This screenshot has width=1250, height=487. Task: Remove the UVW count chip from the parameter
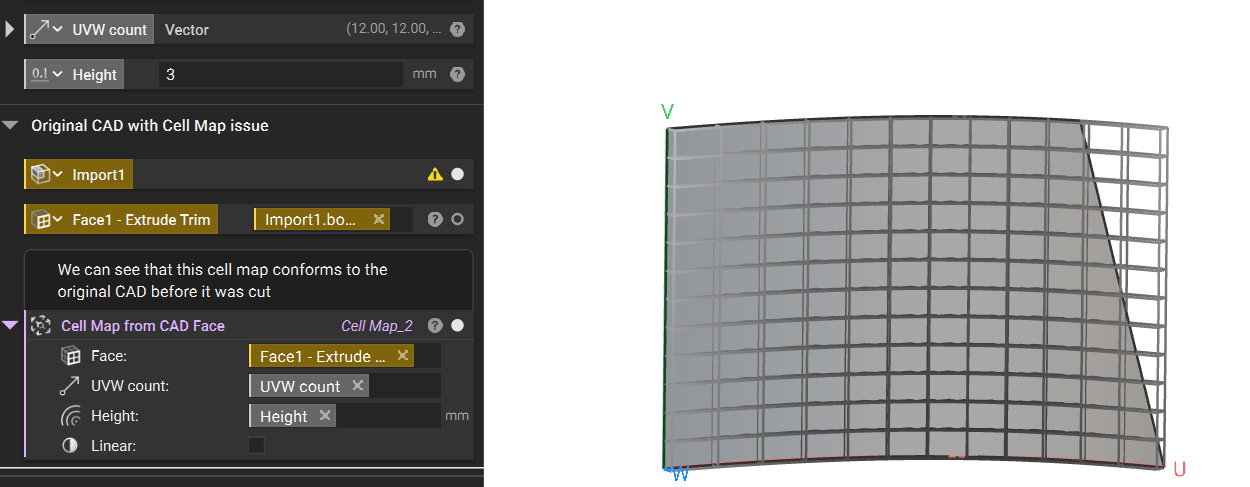(358, 386)
